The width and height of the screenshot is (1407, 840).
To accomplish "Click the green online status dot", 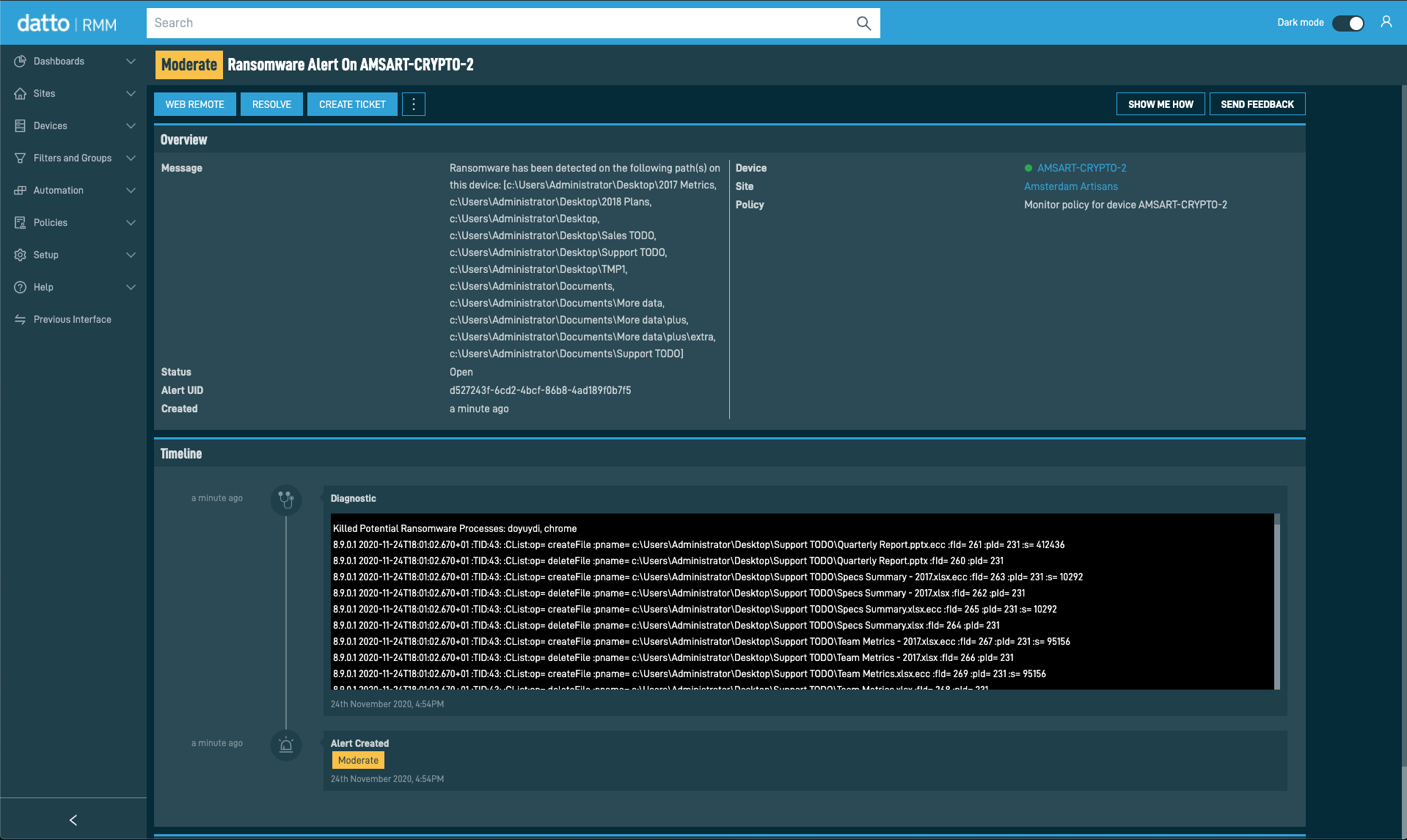I will (x=1028, y=168).
